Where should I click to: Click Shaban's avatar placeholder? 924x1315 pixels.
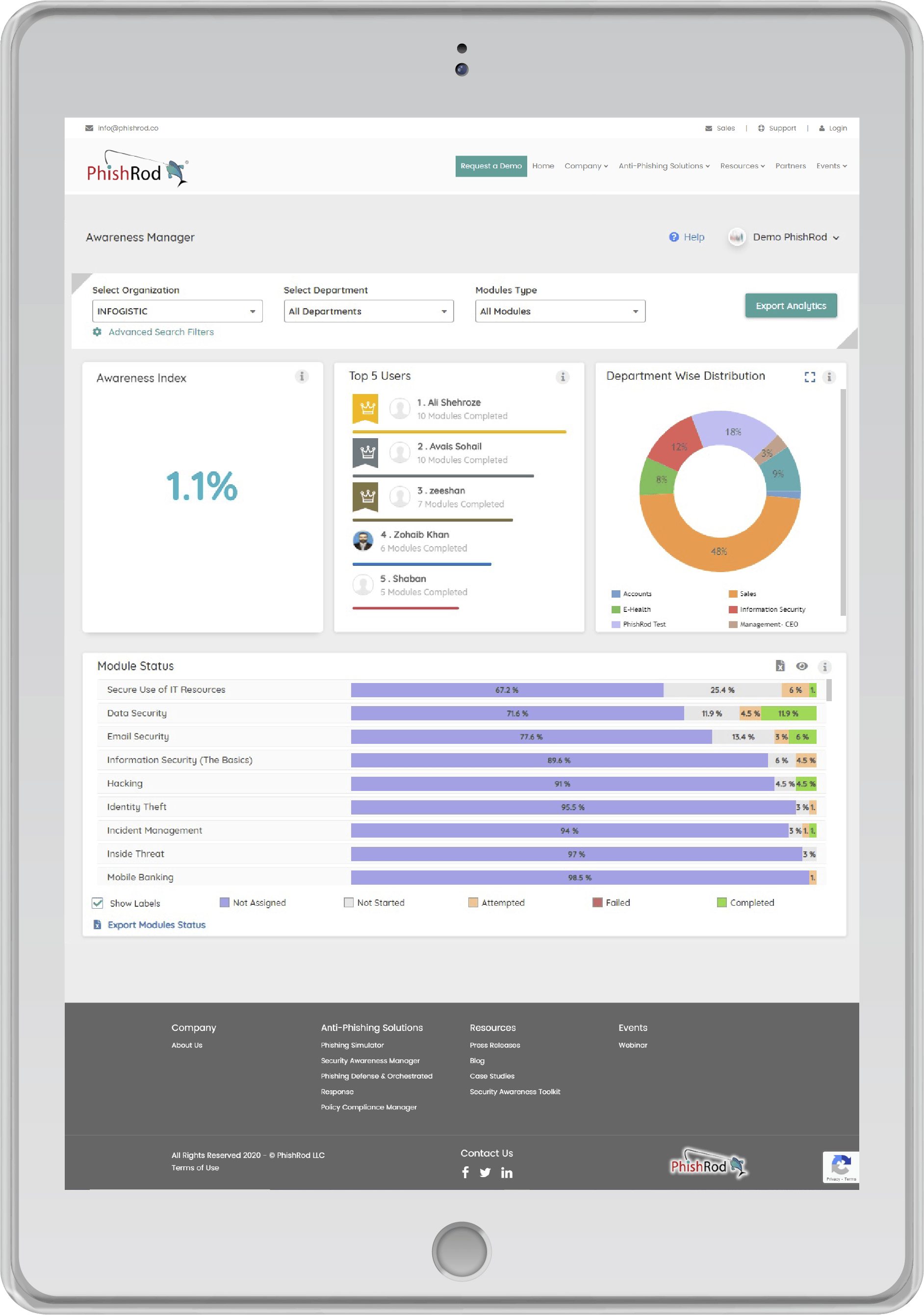click(x=363, y=585)
